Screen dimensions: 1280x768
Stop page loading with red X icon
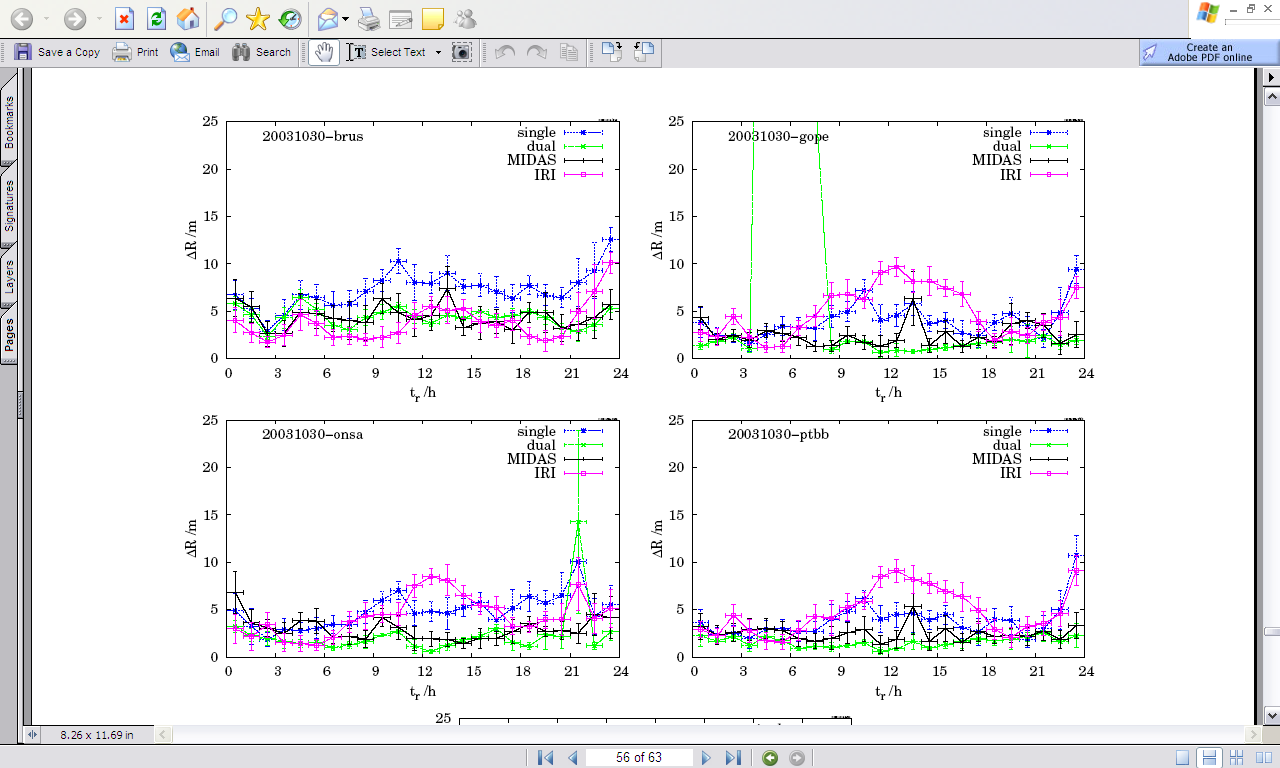tap(124, 19)
